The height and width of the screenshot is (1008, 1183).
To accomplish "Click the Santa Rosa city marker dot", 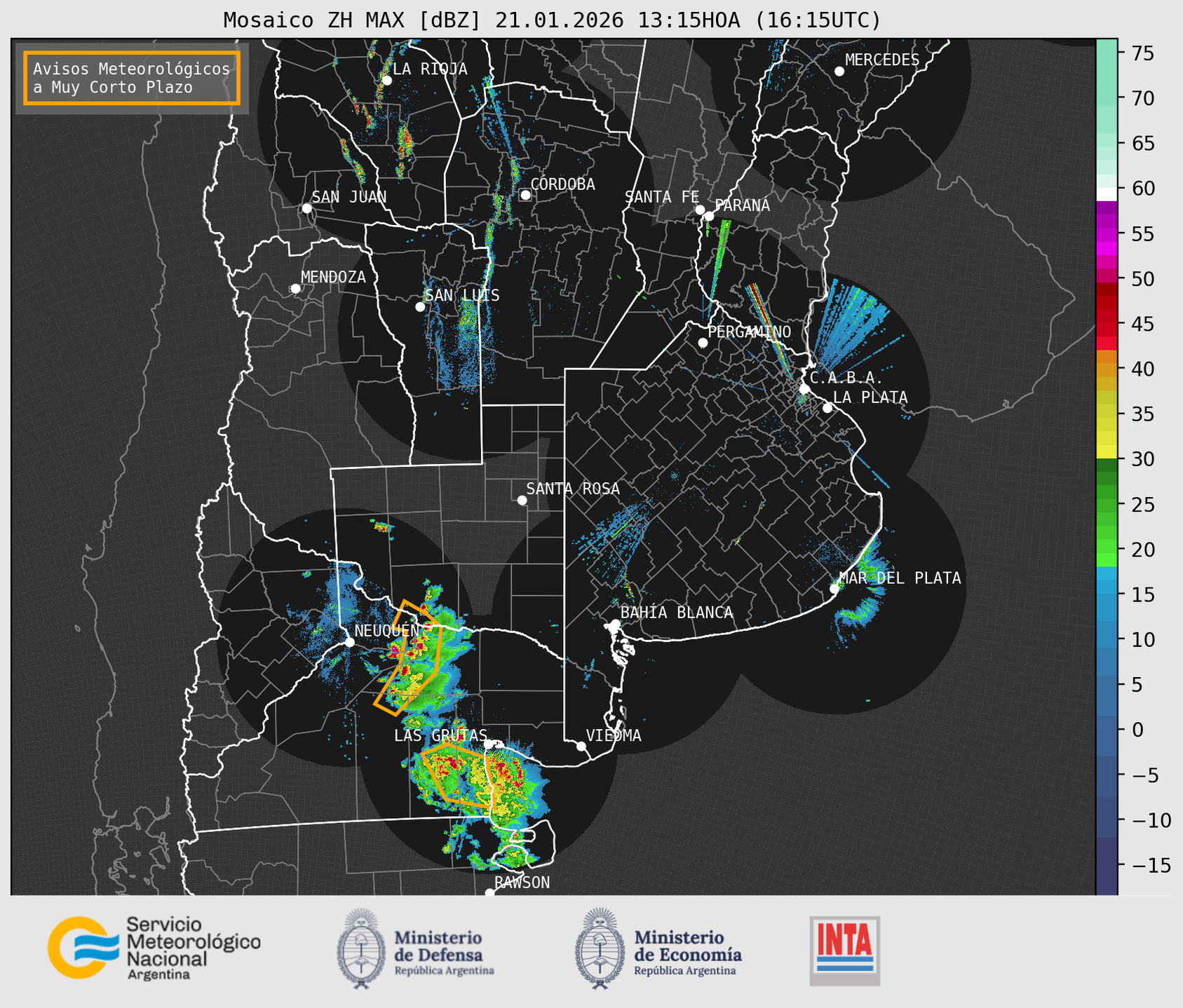I will tap(522, 500).
